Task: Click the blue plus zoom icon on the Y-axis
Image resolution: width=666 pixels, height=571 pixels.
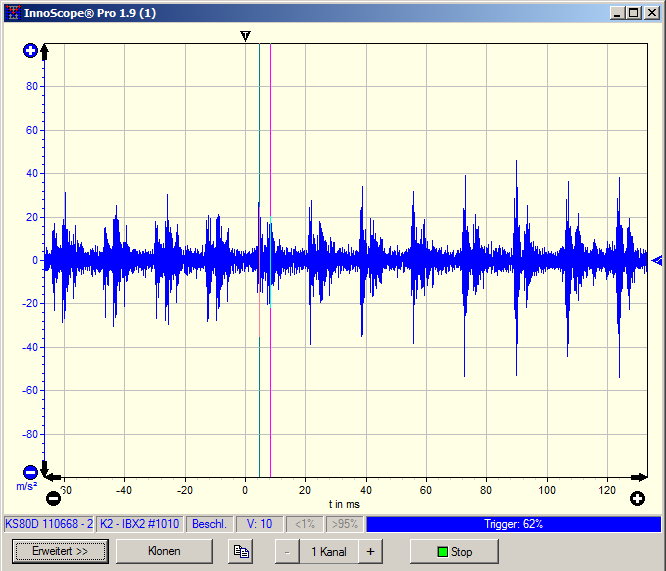Action: pyautogui.click(x=30, y=51)
